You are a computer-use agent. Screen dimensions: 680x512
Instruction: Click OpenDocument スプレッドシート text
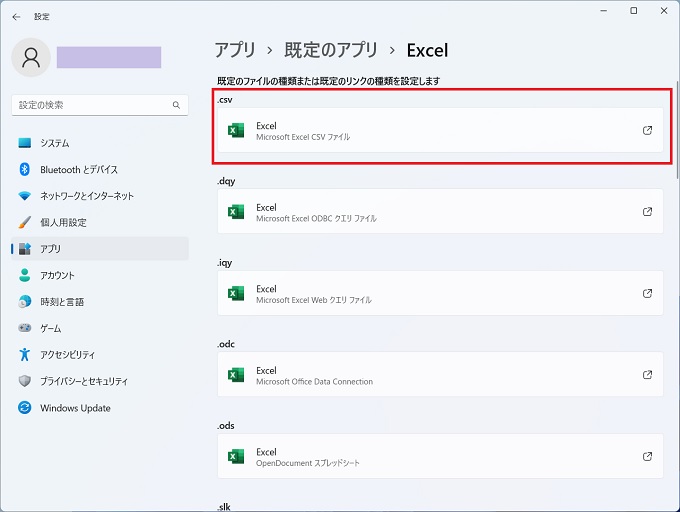[x=307, y=463]
